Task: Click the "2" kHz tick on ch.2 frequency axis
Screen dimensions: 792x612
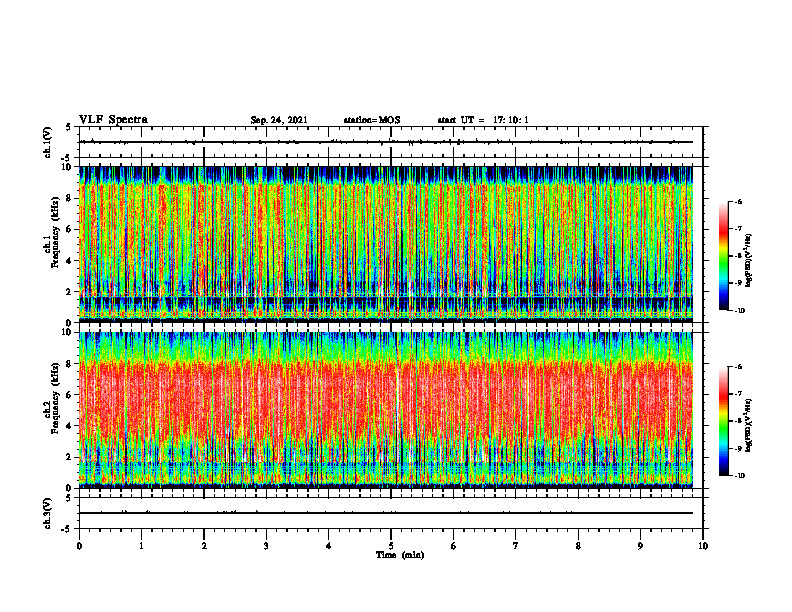Action: [69, 457]
